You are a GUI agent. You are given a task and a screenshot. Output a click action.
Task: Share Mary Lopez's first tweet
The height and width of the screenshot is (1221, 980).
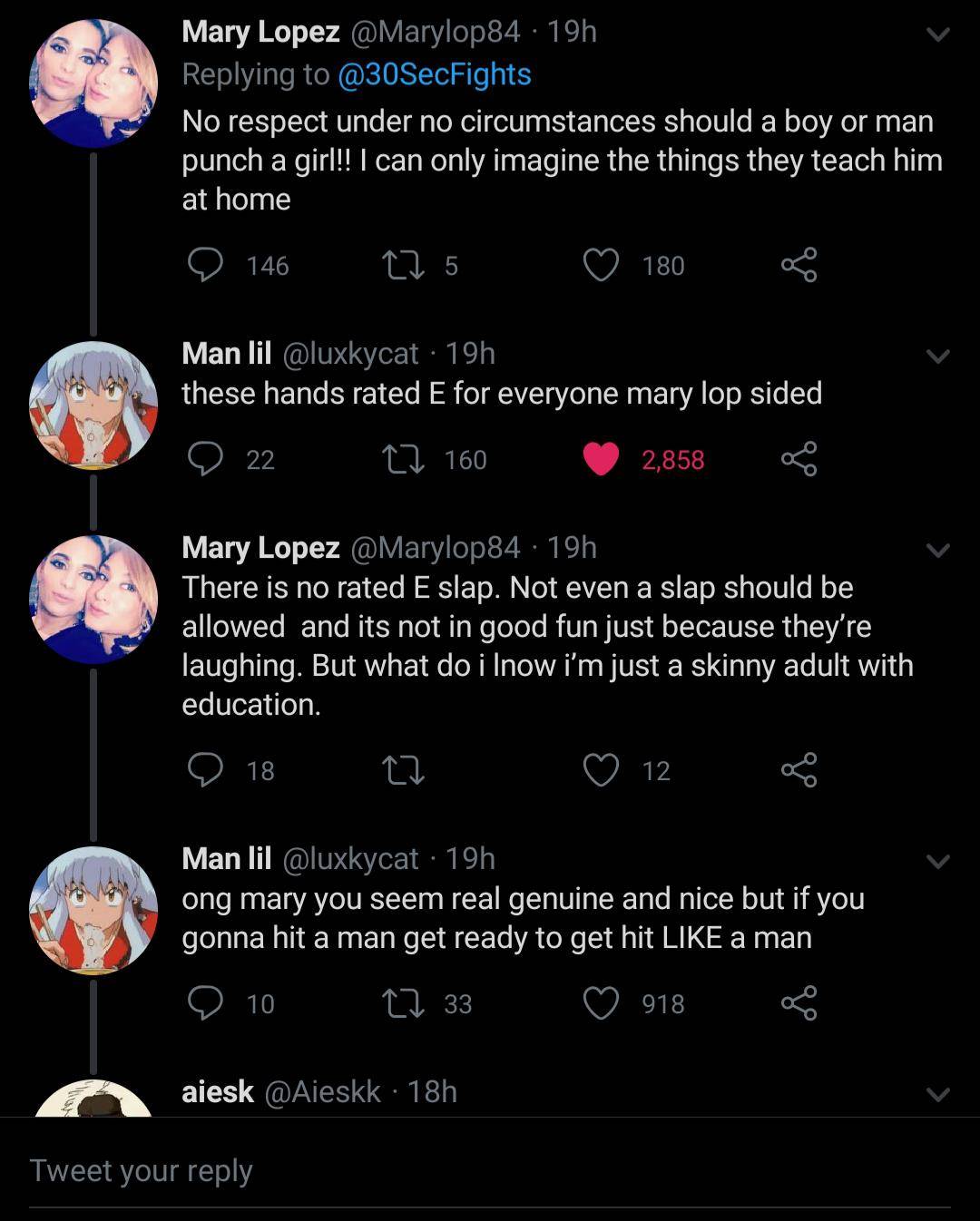pos(799,265)
